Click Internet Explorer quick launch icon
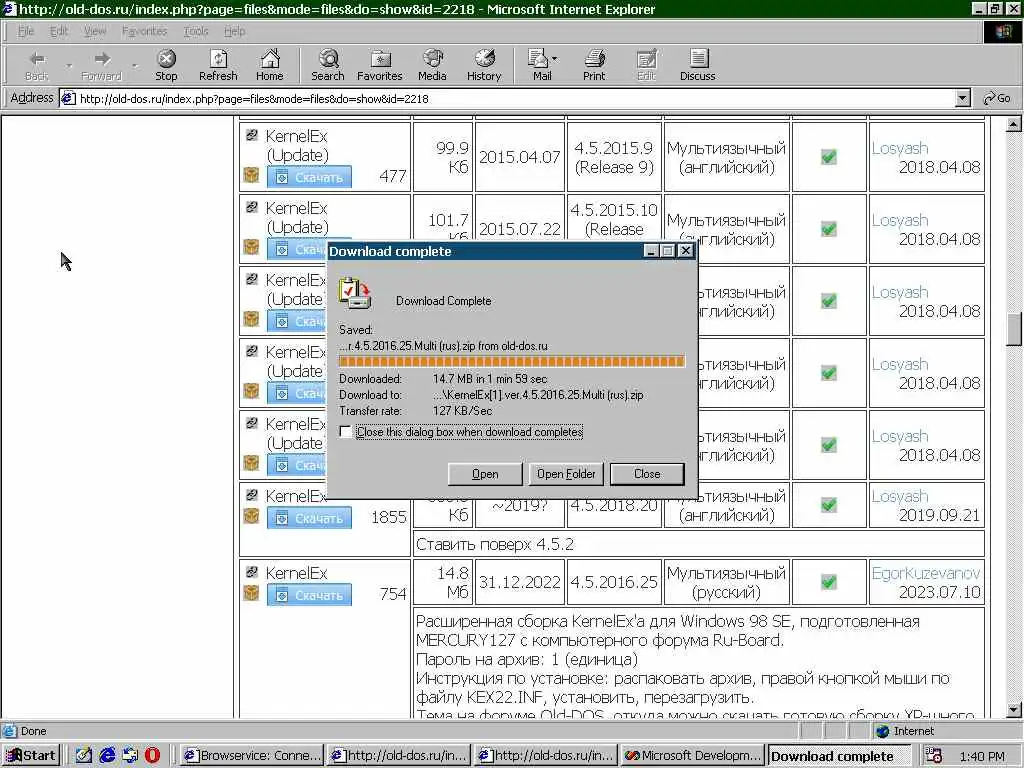The image size is (1024, 768). (x=106, y=756)
